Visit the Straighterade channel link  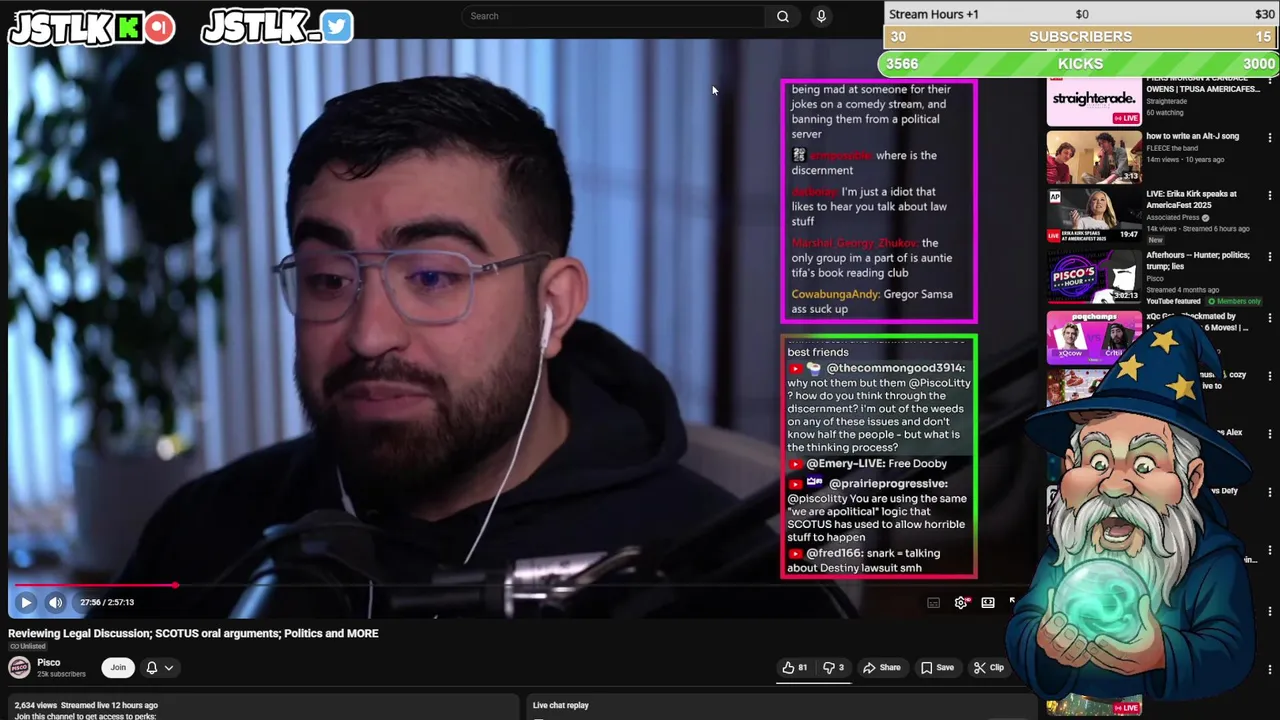tap(1166, 101)
